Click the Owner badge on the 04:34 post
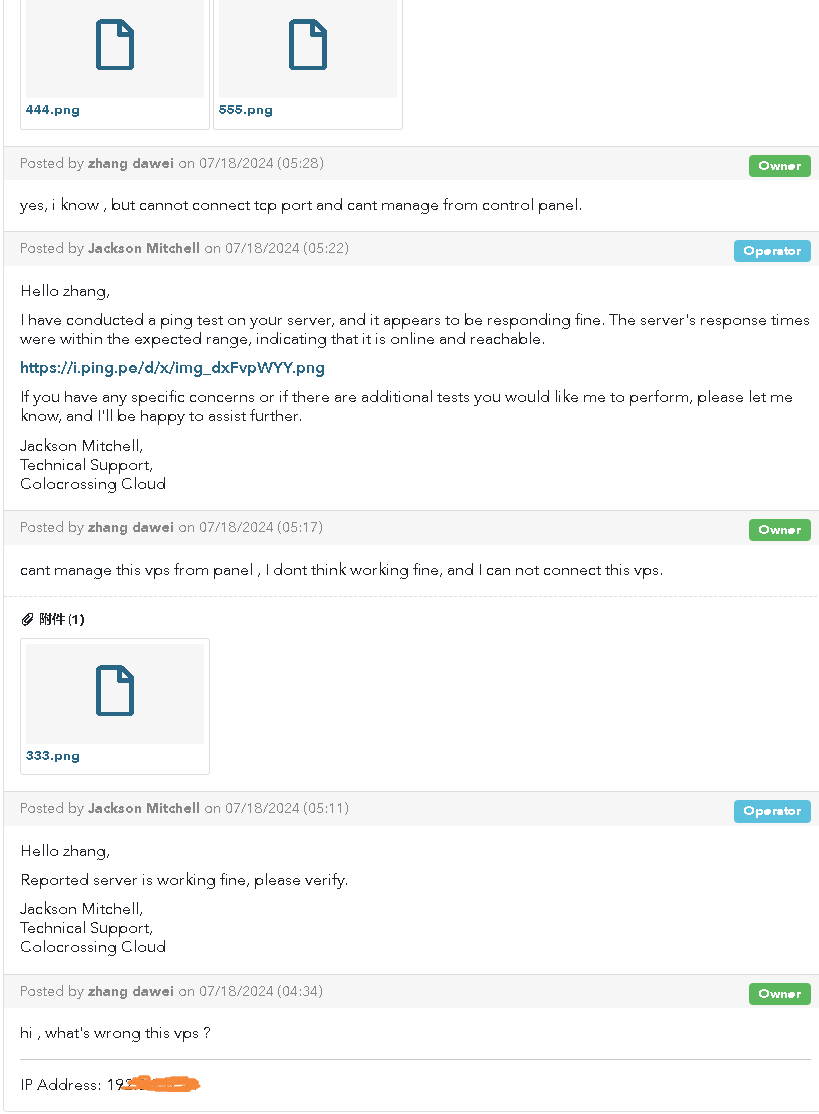 pos(779,994)
